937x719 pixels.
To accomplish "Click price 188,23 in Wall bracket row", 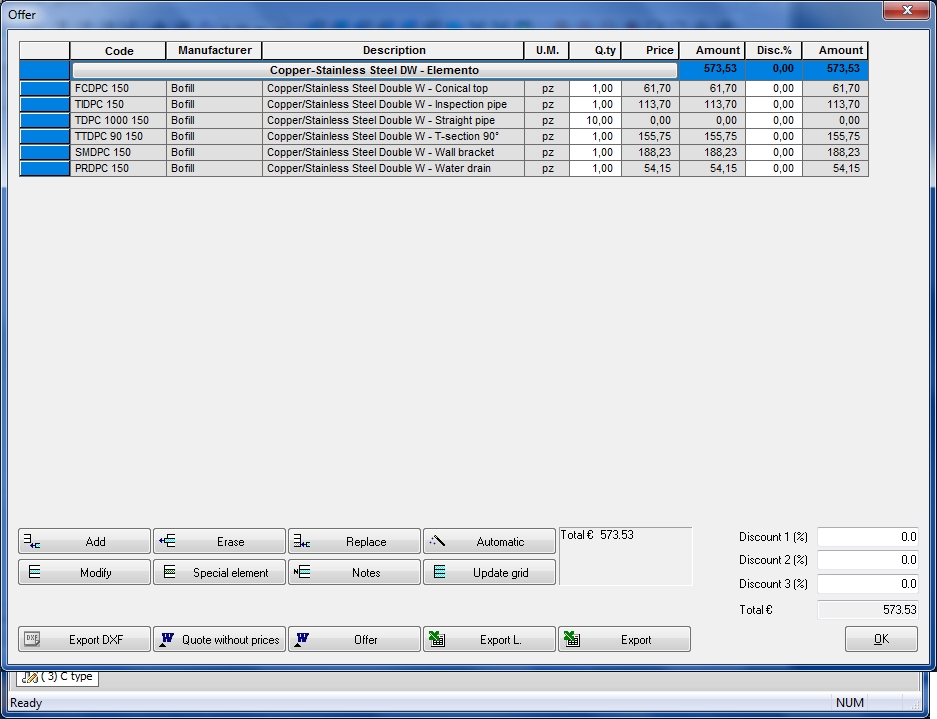I will tap(650, 152).
